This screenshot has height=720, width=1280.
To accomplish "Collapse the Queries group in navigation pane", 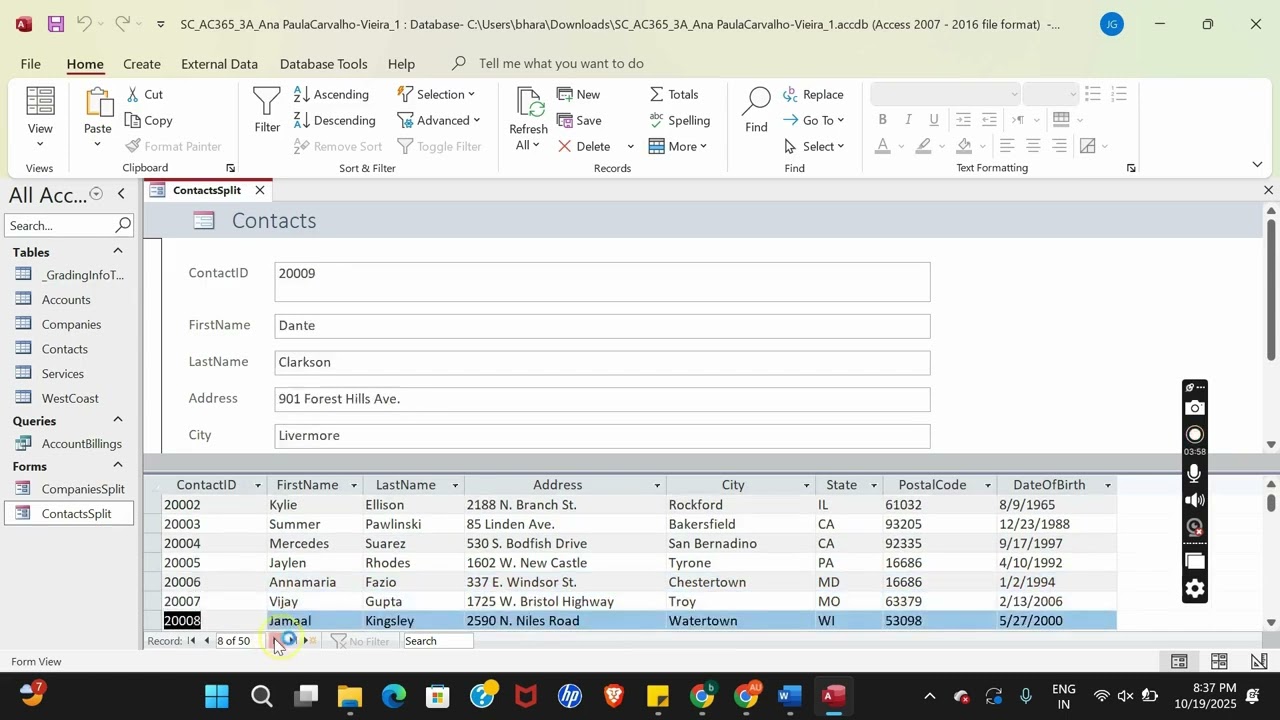I will [x=117, y=420].
